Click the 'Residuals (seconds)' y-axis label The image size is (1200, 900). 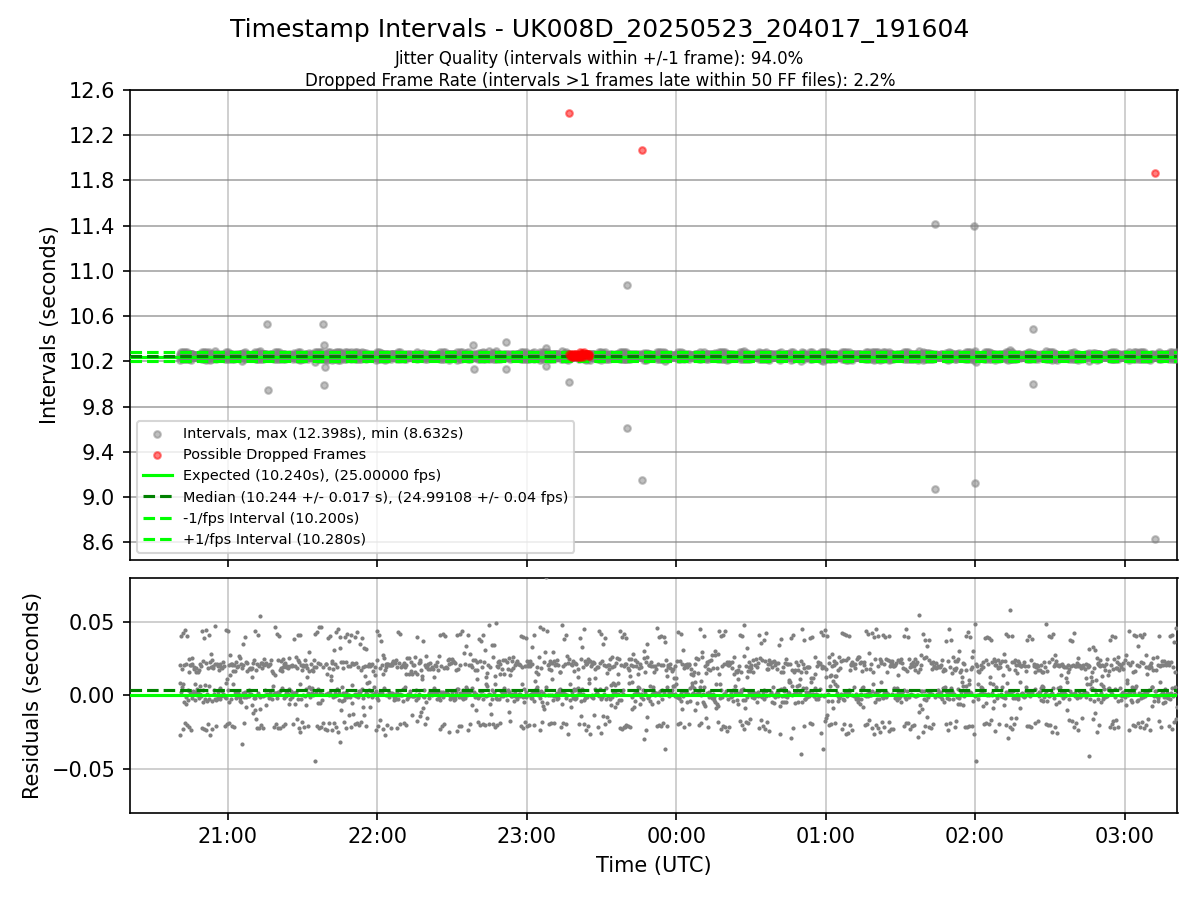tap(32, 696)
